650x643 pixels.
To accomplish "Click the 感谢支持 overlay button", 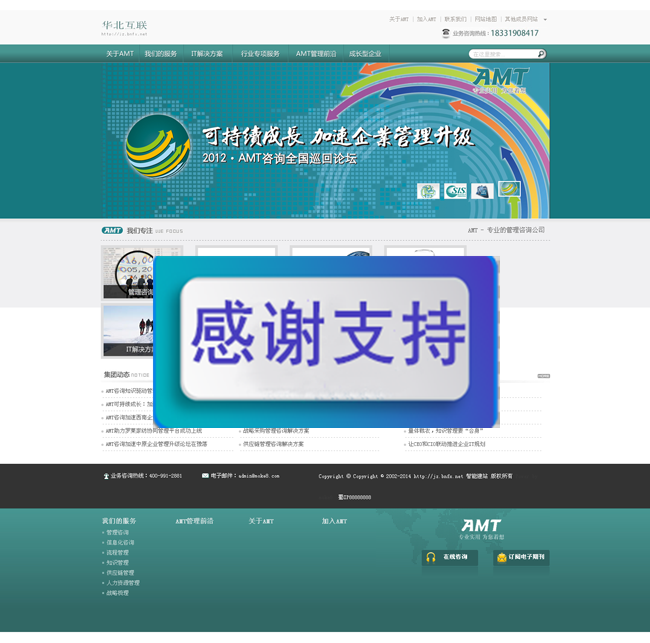I will click(325, 339).
